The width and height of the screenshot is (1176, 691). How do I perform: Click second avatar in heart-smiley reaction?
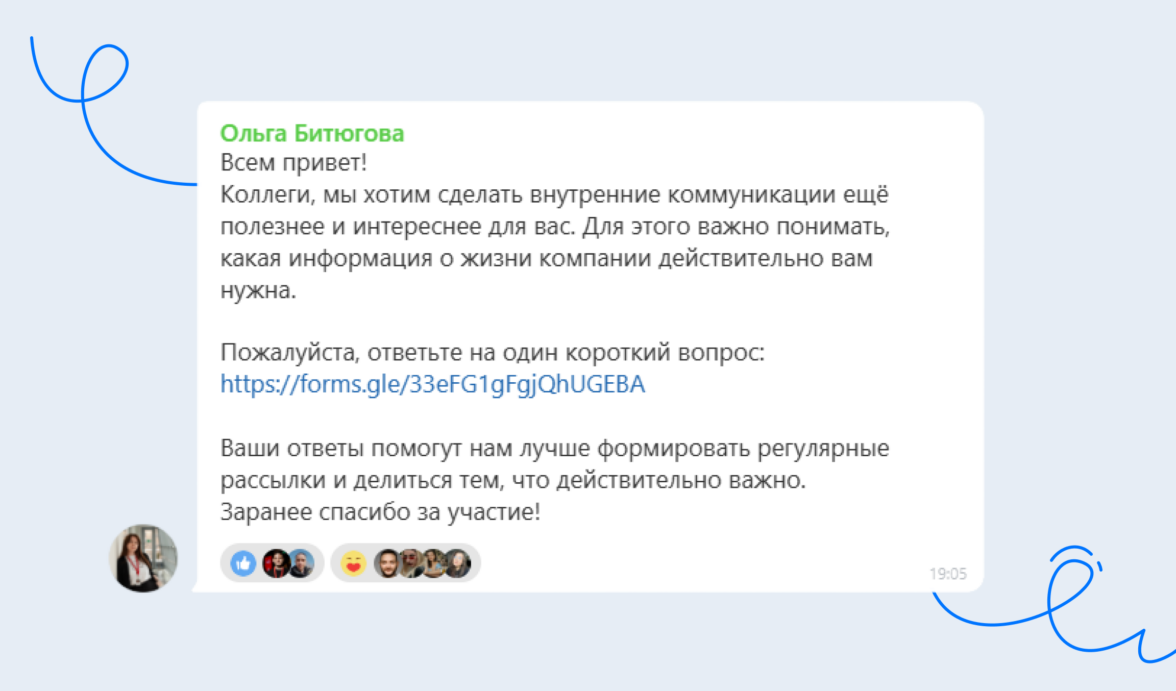click(x=410, y=564)
